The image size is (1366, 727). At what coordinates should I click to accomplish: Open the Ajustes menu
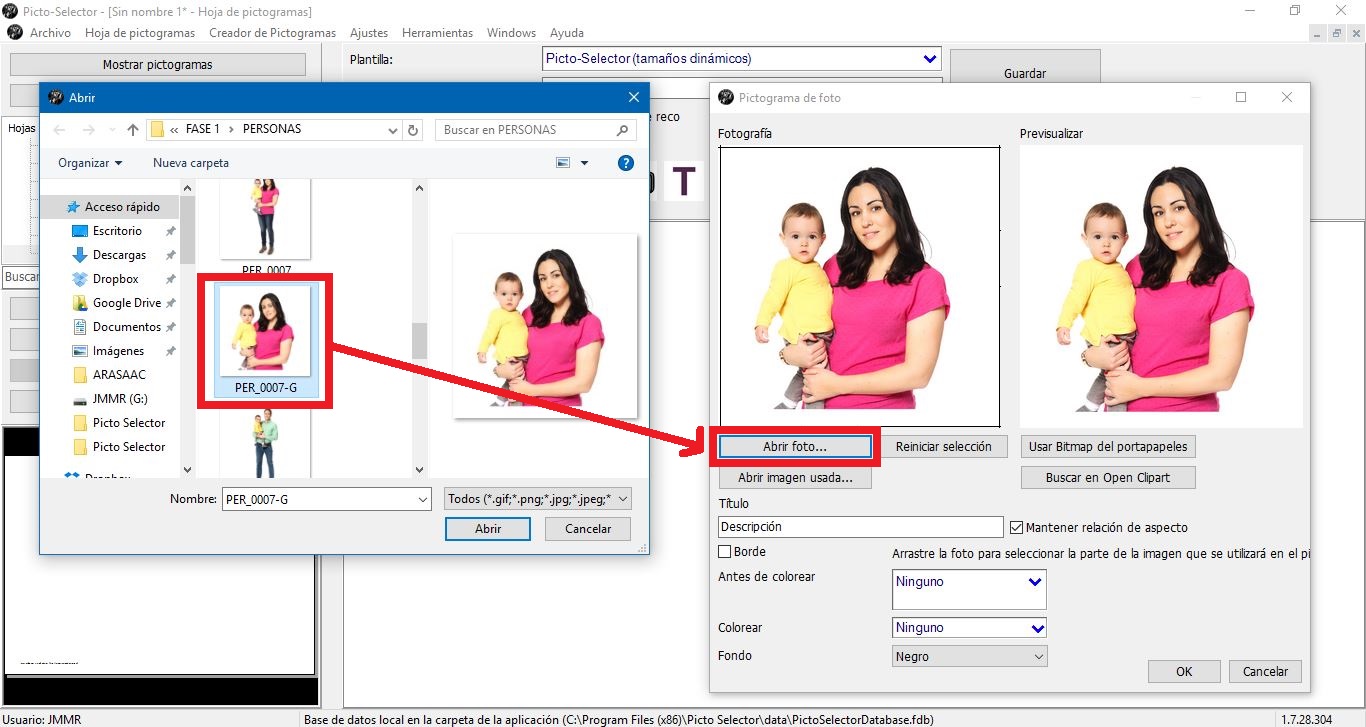pyautogui.click(x=369, y=32)
